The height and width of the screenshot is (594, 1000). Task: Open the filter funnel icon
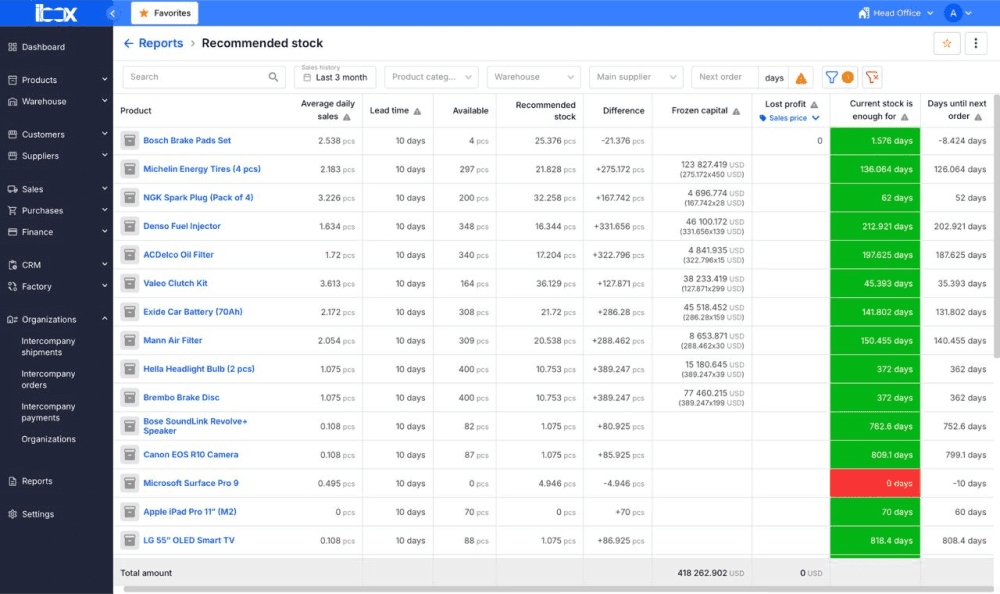pos(832,77)
